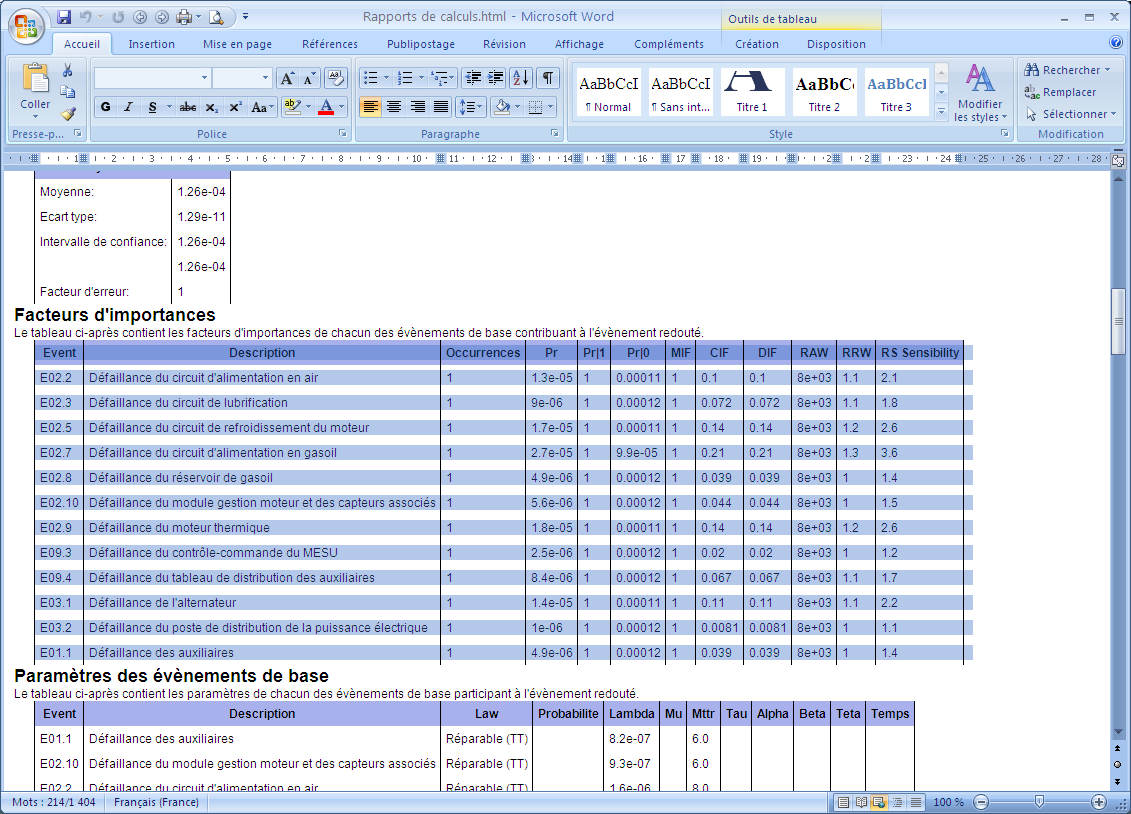
Task: Apply subscript formatting
Action: tap(211, 107)
